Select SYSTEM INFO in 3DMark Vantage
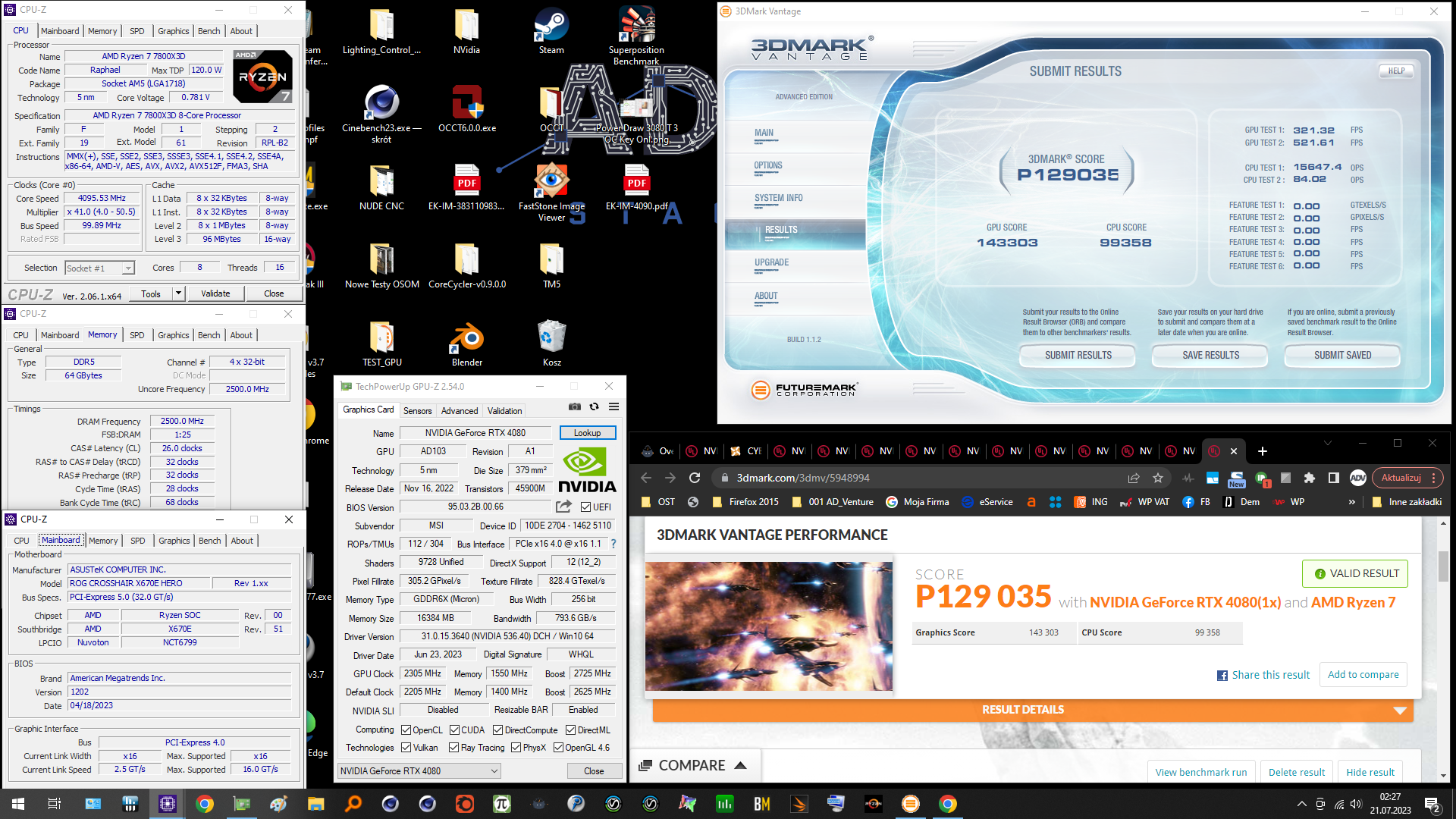 pos(779,198)
